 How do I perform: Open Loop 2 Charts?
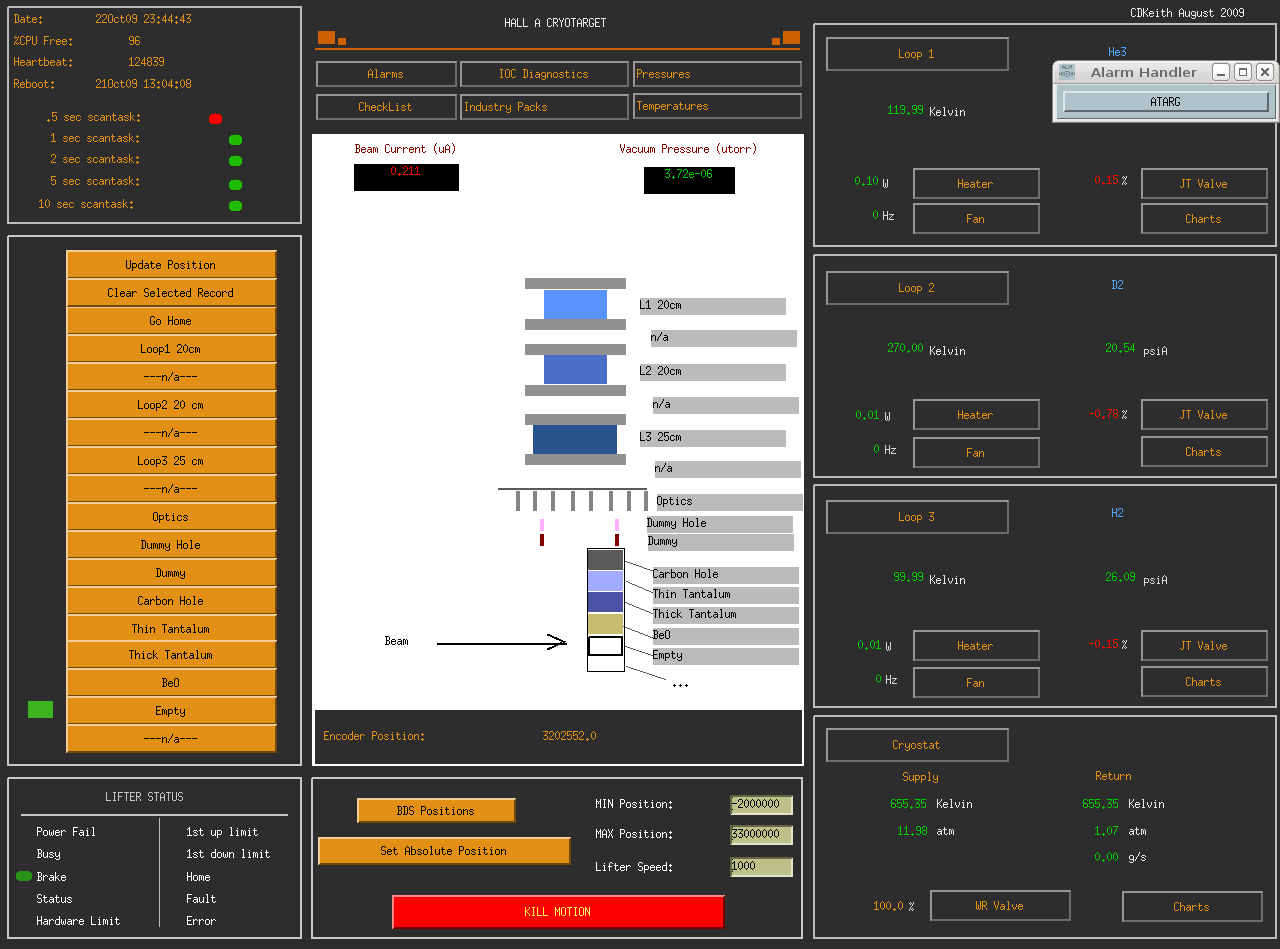(x=1204, y=452)
